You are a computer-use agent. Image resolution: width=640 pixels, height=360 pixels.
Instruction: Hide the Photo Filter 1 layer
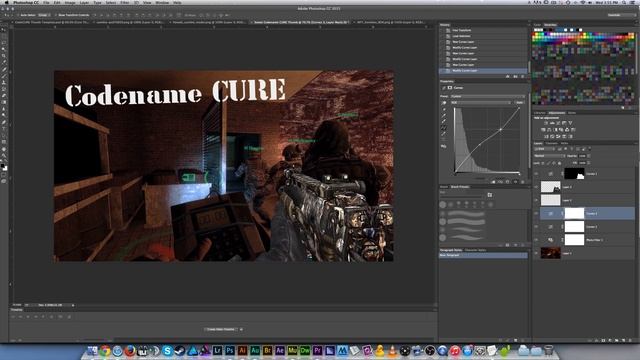(x=536, y=240)
